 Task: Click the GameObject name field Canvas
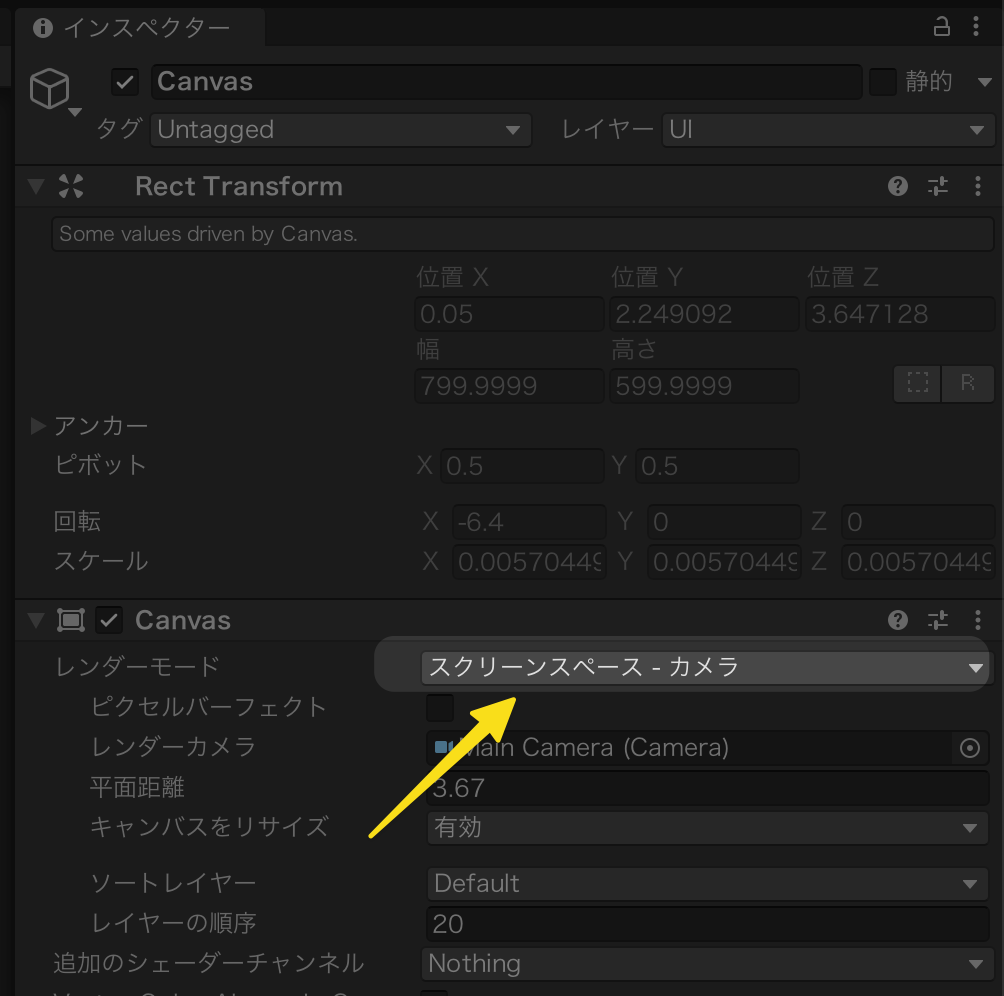[x=506, y=82]
